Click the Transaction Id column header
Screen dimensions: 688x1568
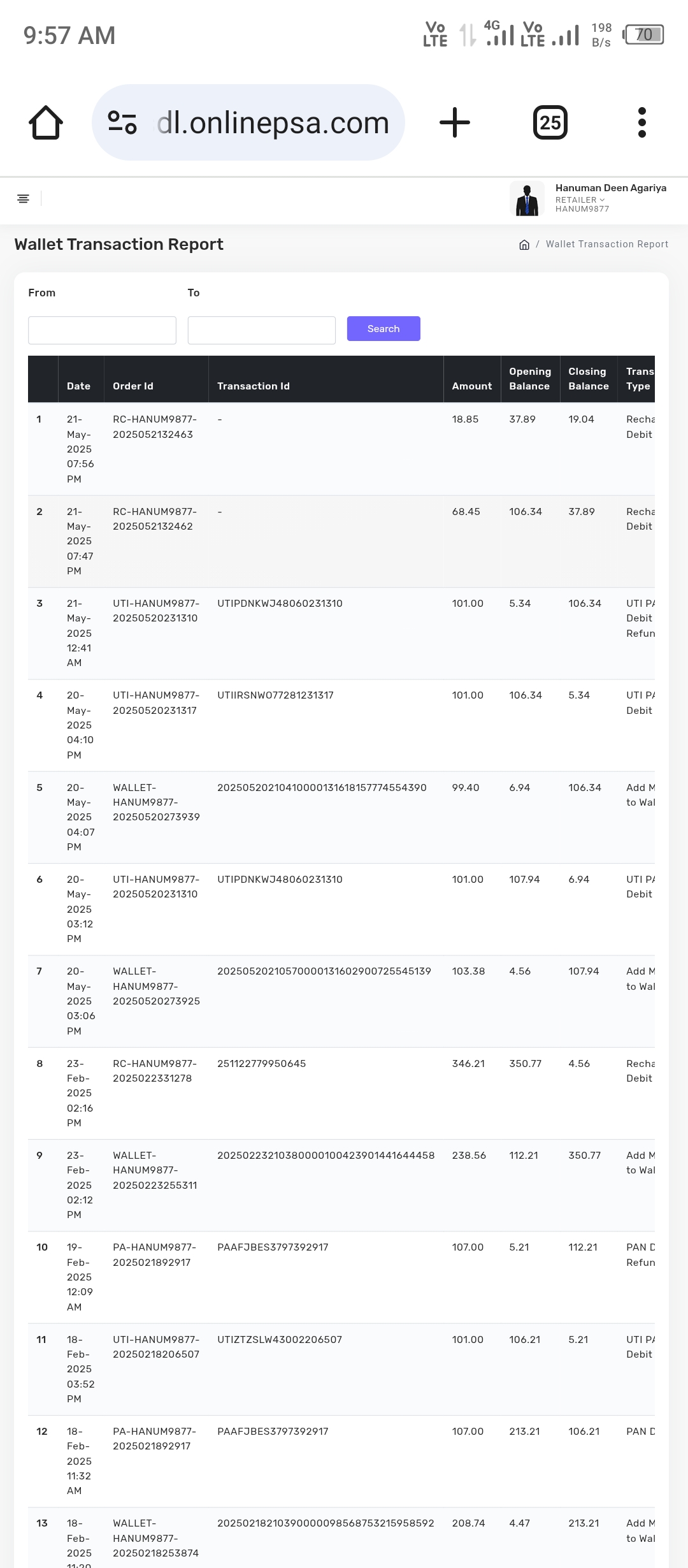(254, 386)
